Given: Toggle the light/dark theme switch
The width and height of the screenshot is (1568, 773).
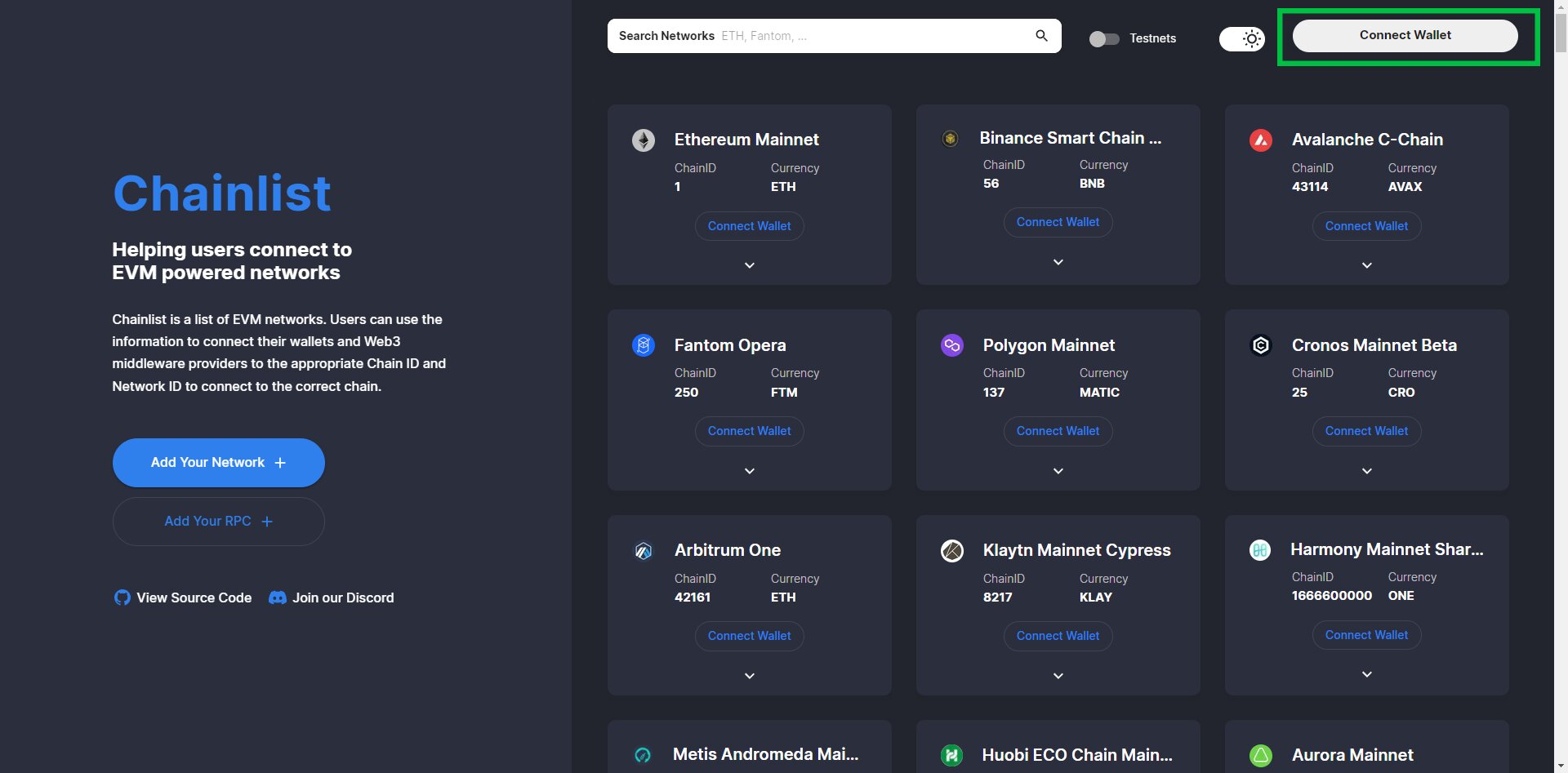Looking at the screenshot, I should point(1242,38).
